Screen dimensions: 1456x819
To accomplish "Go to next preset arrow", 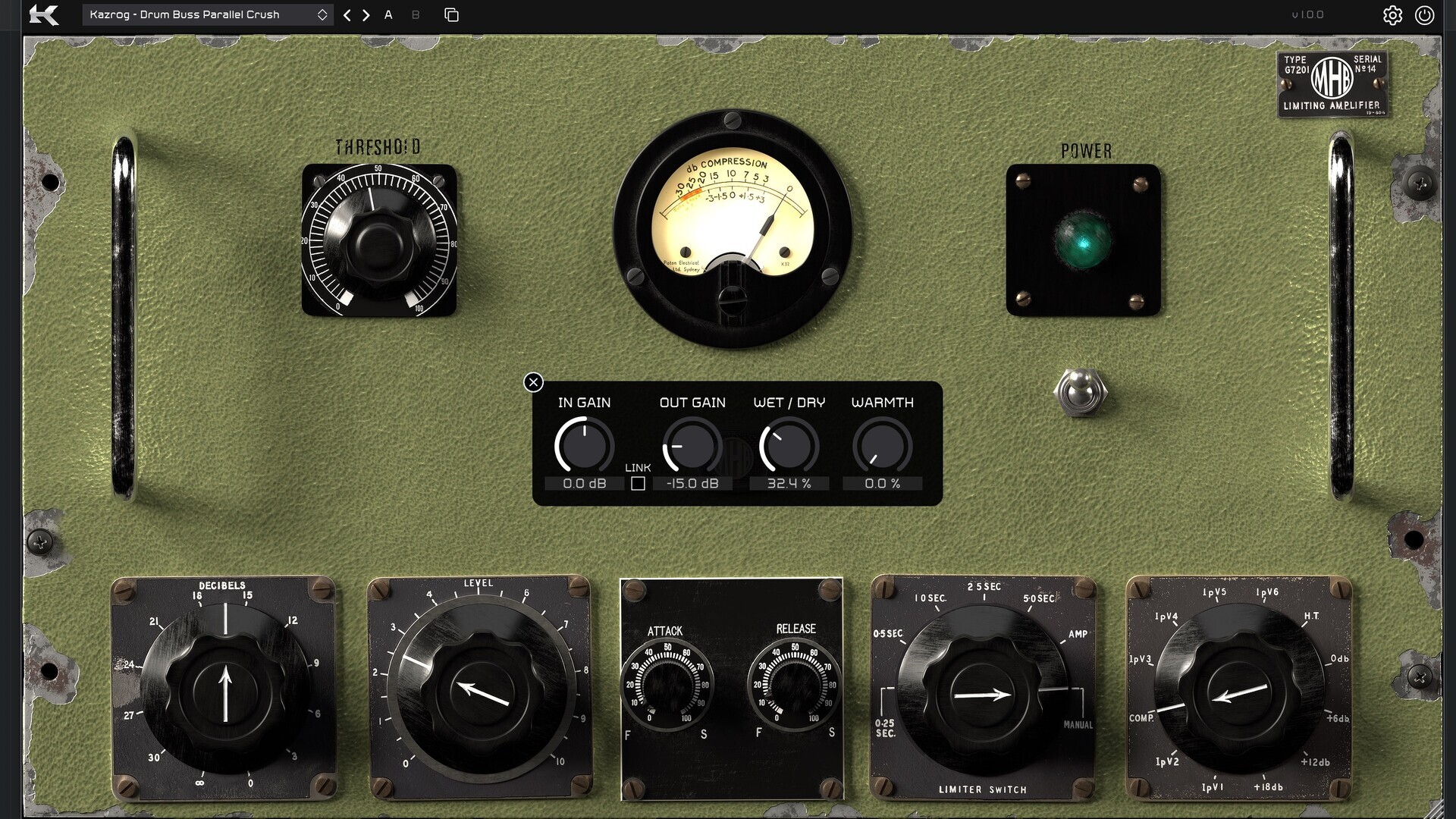I will [366, 15].
